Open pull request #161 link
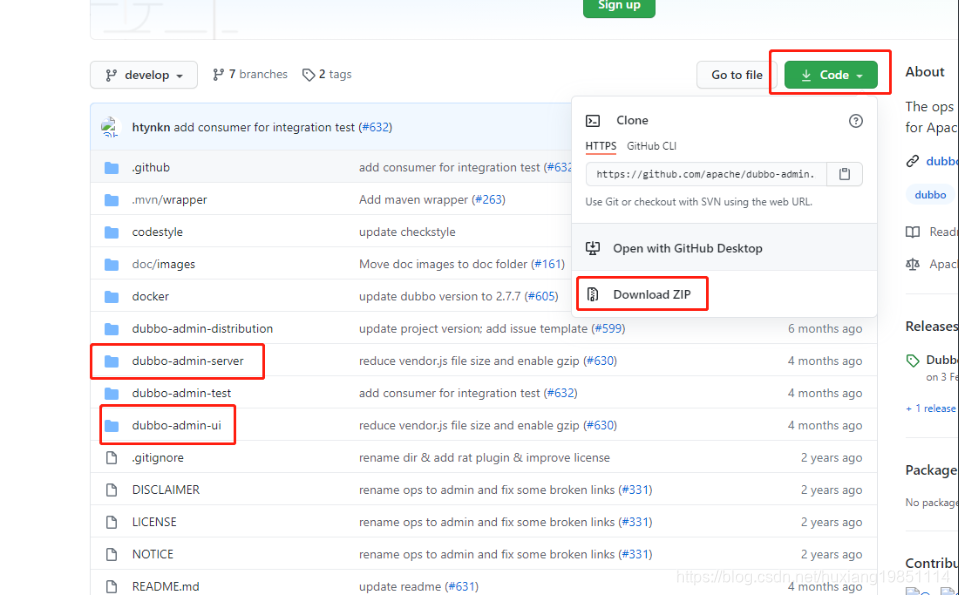Image resolution: width=959 pixels, height=595 pixels. point(548,264)
